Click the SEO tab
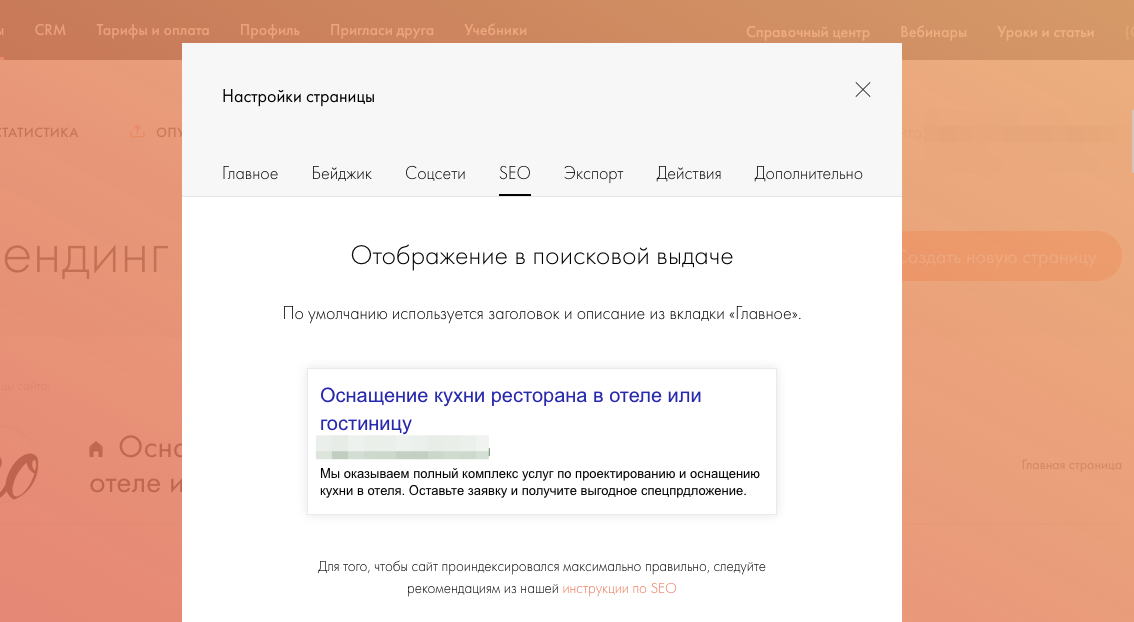The width and height of the screenshot is (1134, 622). tap(514, 173)
